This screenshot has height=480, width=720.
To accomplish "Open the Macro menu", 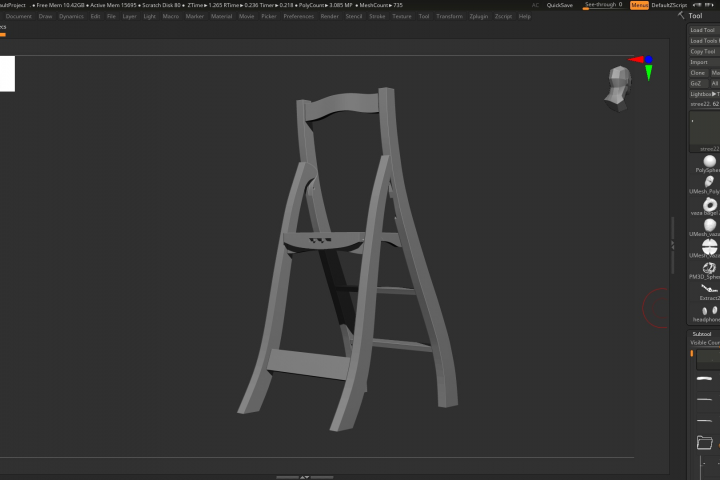I will (x=171, y=16).
